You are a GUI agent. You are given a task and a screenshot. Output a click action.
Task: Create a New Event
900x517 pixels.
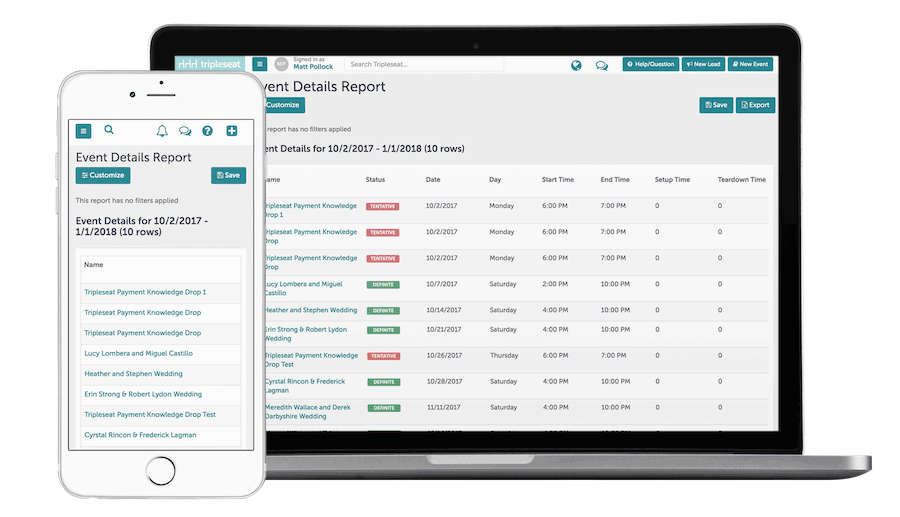pyautogui.click(x=750, y=64)
